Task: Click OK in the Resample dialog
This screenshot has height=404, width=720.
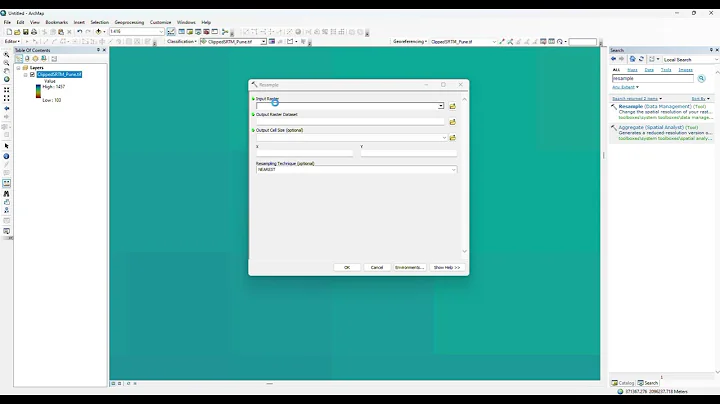Action: 347,267
